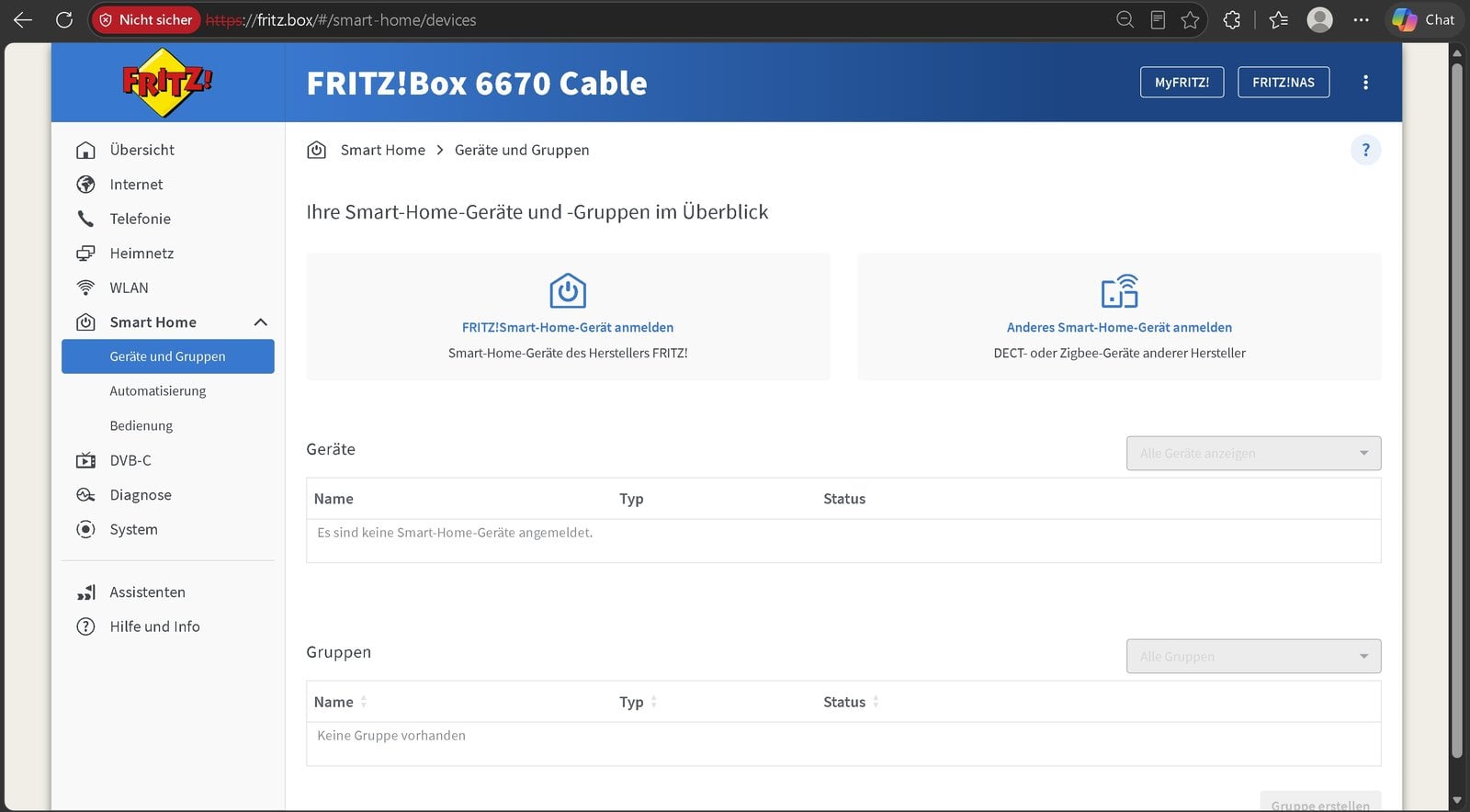Viewport: 1470px width, 812px height.
Task: Open Übersicht home icon
Action: 85,150
